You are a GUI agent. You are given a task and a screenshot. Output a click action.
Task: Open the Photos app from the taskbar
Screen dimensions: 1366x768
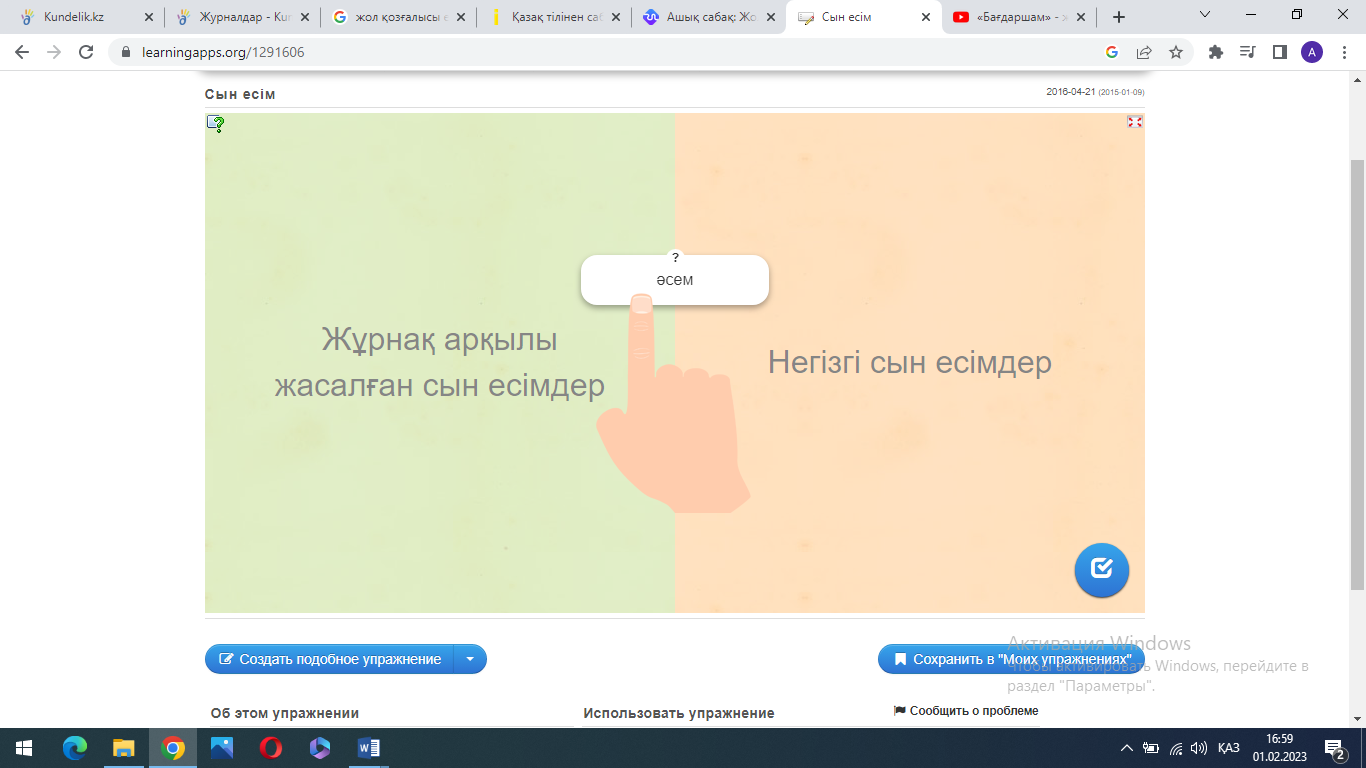click(x=222, y=747)
